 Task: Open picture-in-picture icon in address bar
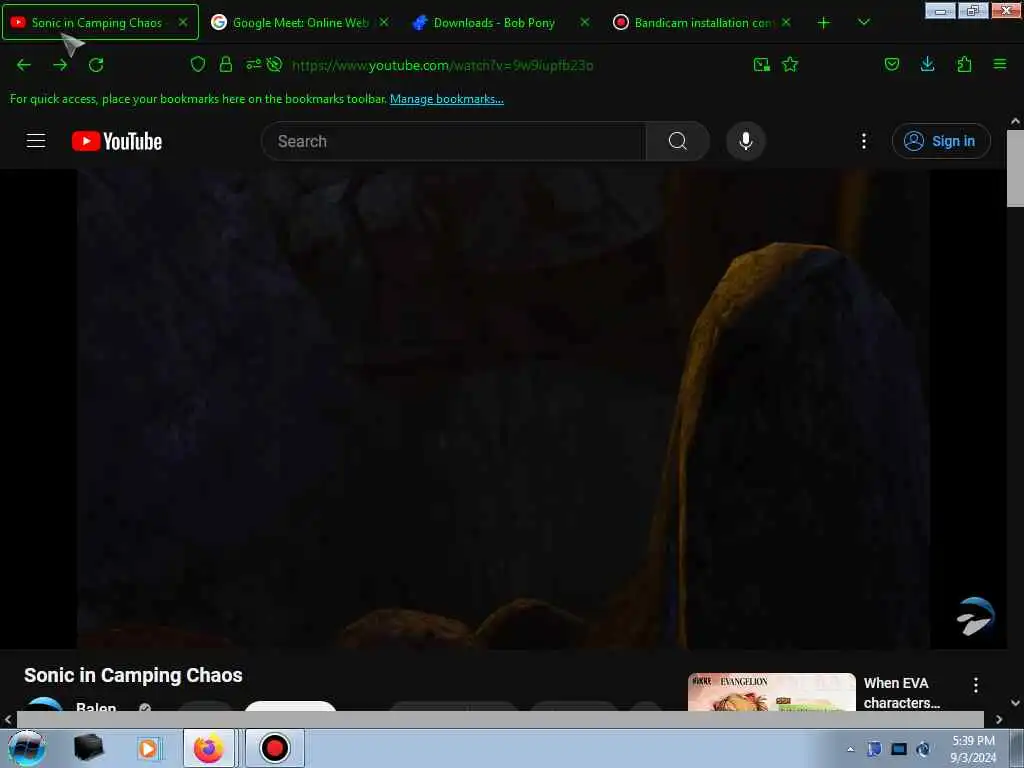coord(761,64)
